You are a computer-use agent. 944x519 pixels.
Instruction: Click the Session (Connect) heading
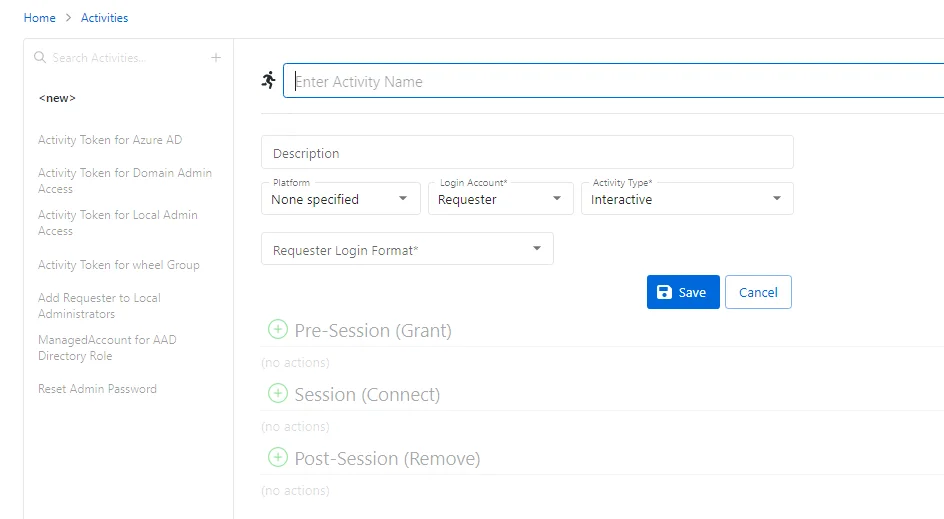tap(367, 394)
